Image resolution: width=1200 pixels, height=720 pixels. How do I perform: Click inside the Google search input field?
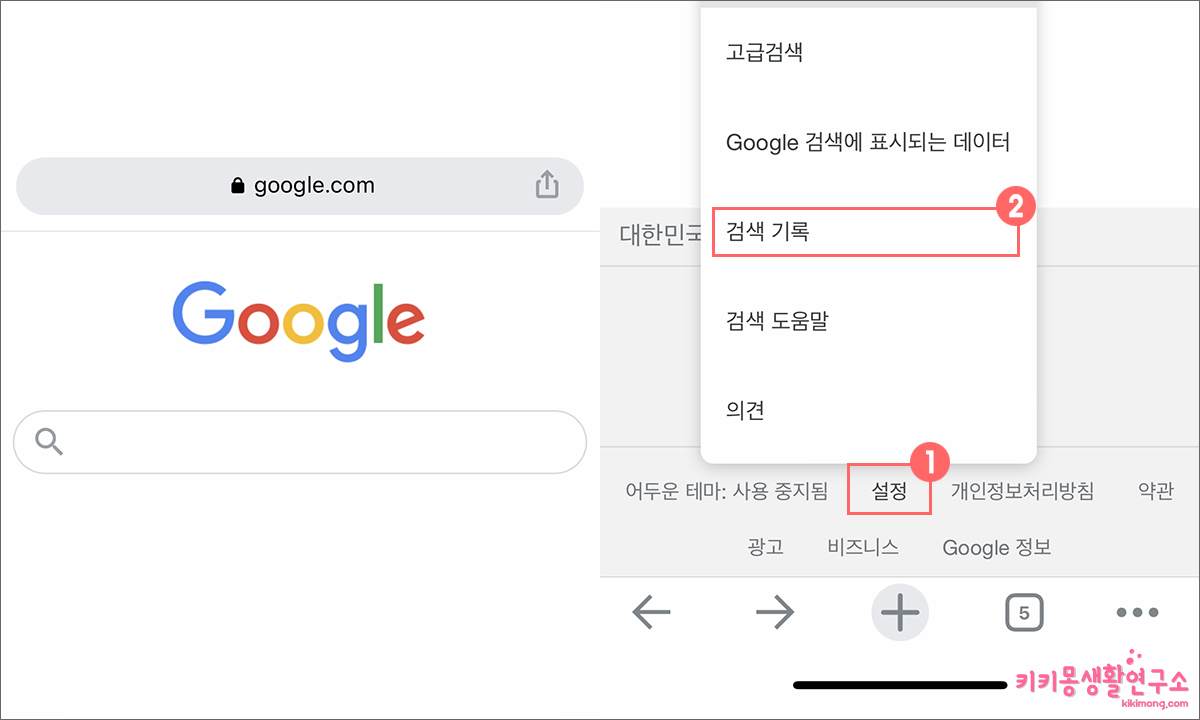(299, 441)
